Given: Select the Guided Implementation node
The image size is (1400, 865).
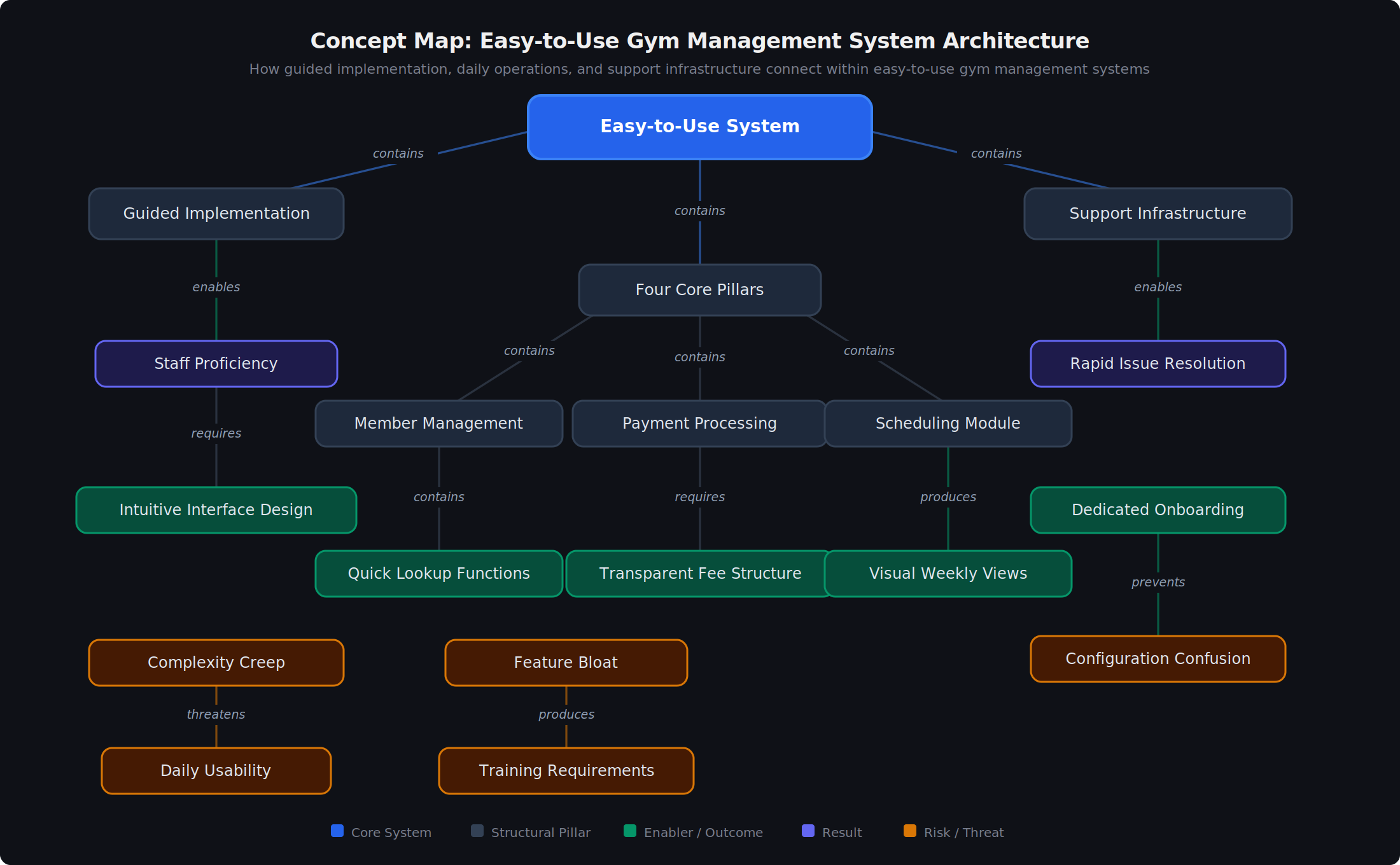Looking at the screenshot, I should click(216, 214).
